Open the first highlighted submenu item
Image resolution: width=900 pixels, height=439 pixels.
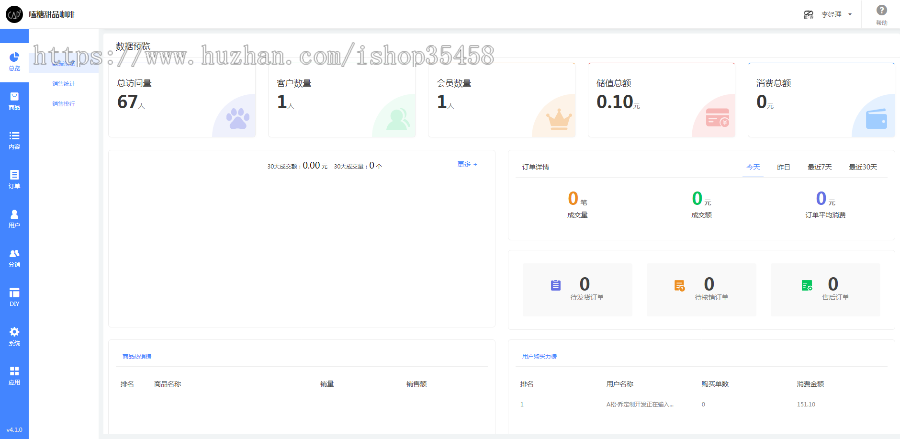[x=64, y=63]
